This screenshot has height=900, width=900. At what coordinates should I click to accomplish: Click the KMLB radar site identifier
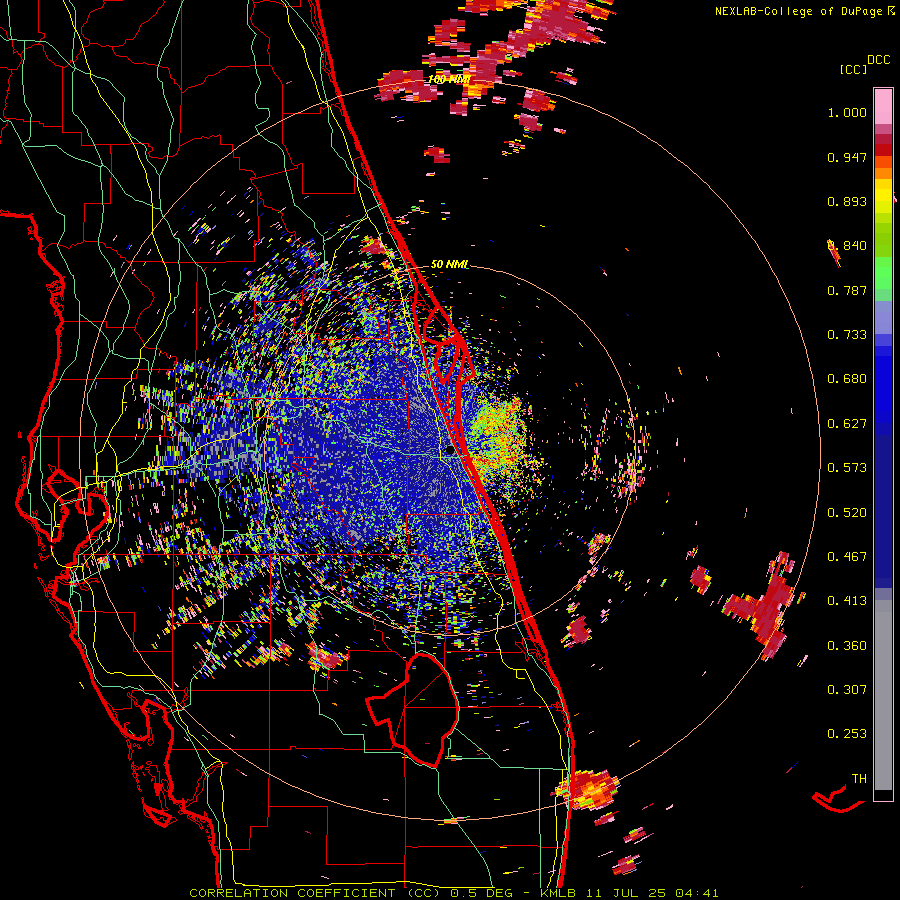[560, 893]
